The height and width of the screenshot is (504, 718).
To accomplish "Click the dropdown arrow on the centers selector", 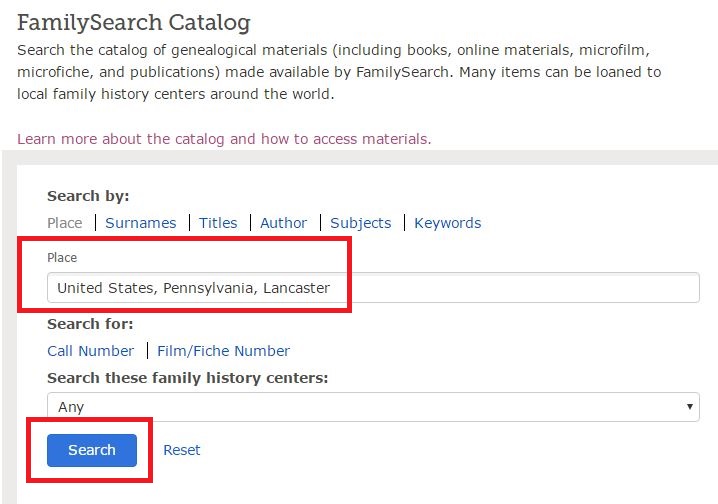I will [x=690, y=407].
